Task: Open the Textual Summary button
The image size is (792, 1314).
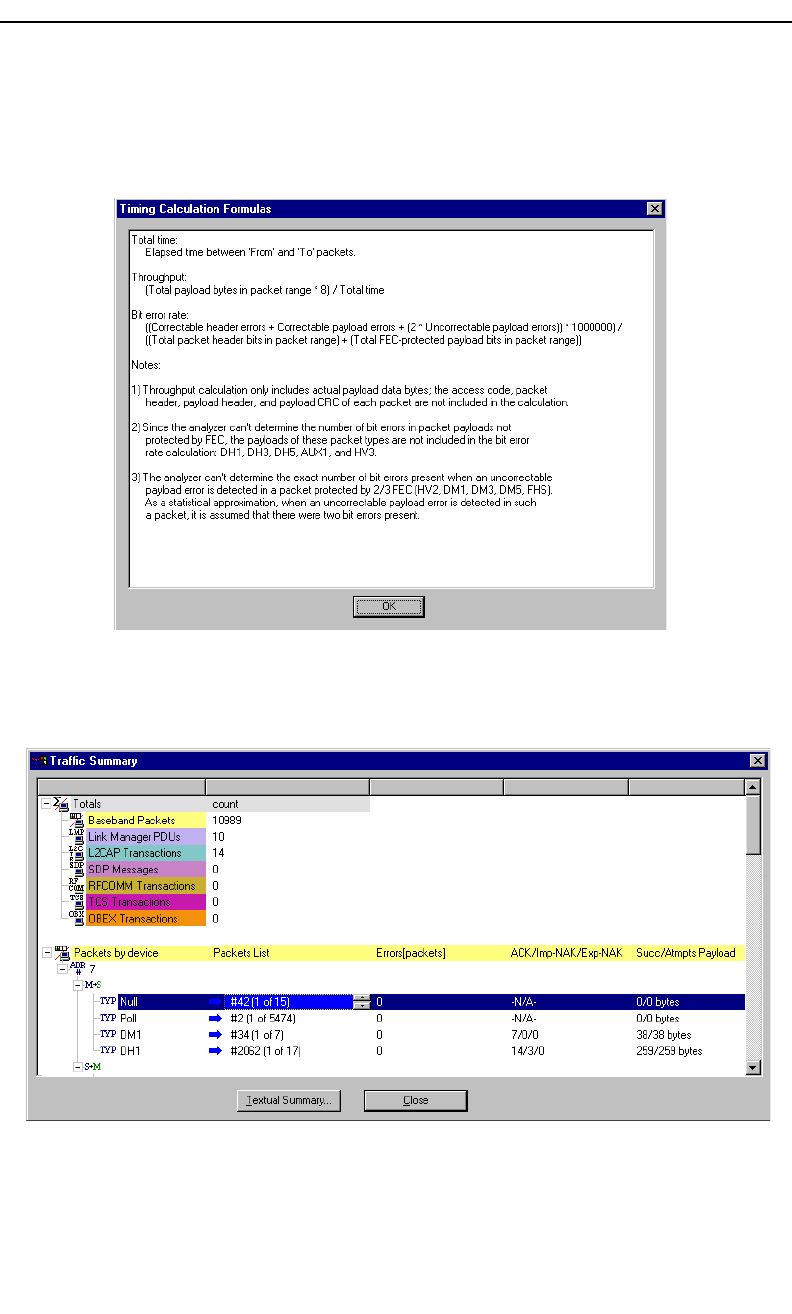Action: coord(290,1100)
